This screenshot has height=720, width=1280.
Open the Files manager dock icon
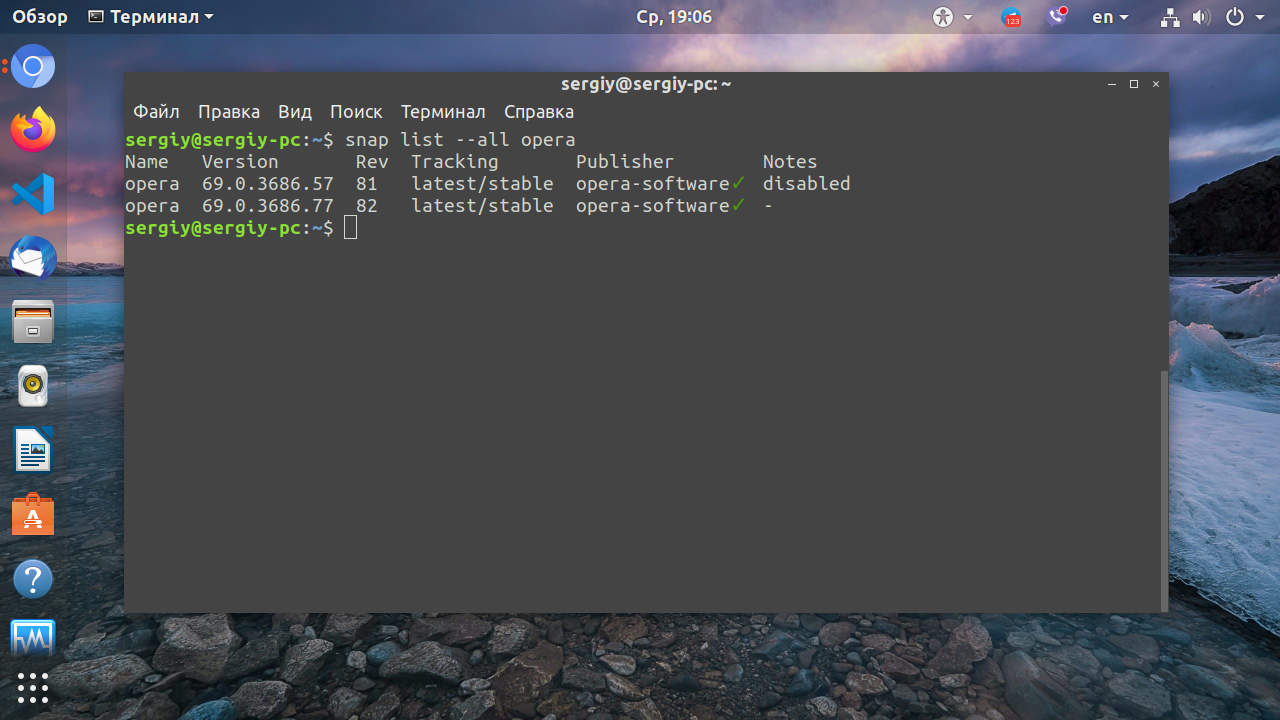tap(33, 322)
